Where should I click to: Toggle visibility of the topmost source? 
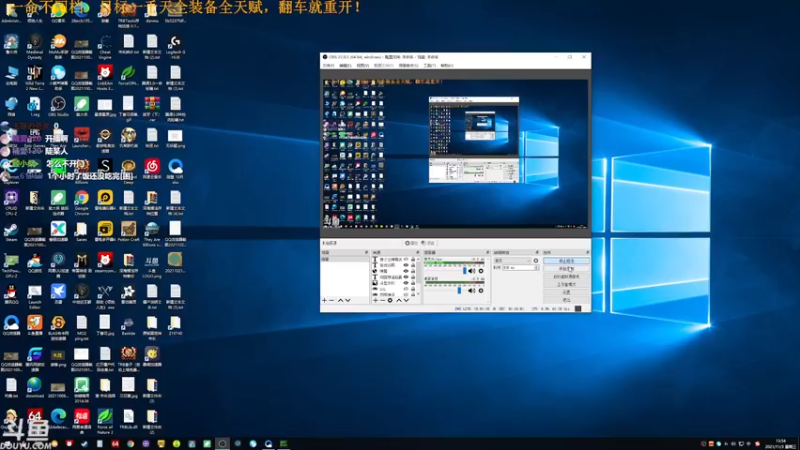pos(406,259)
